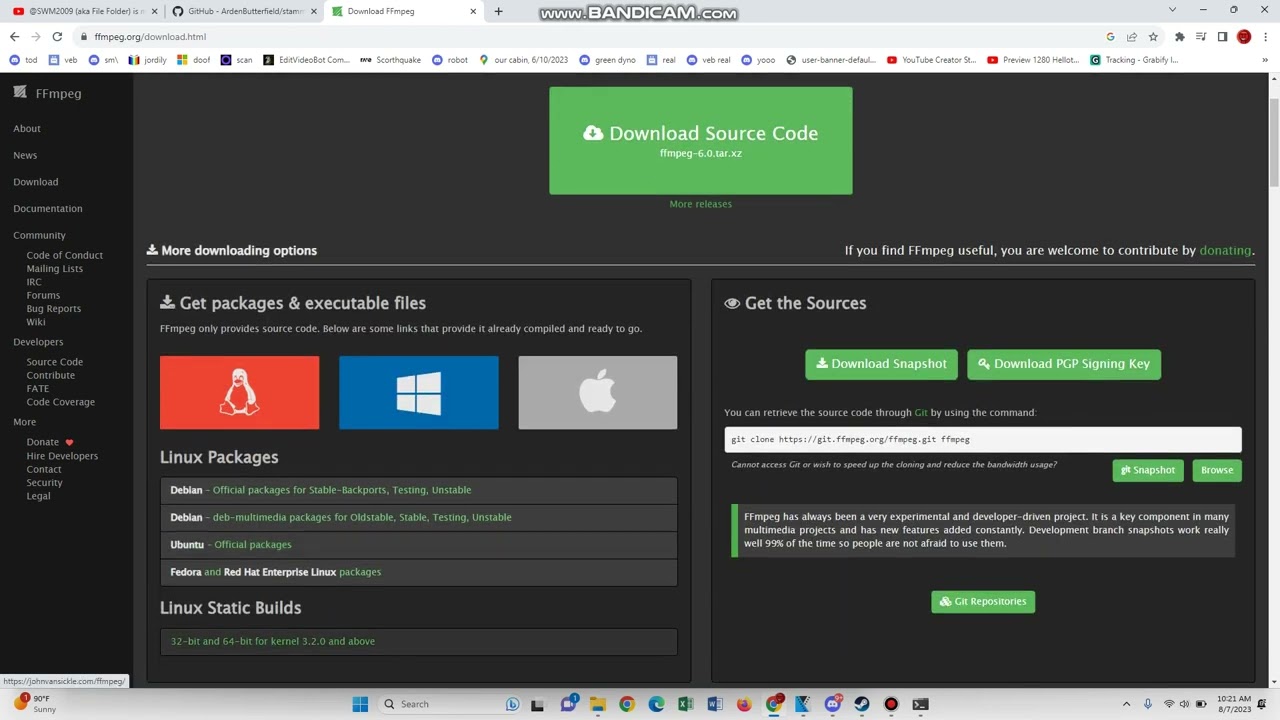
Task: Open News in the sidebar
Action: click(x=25, y=155)
